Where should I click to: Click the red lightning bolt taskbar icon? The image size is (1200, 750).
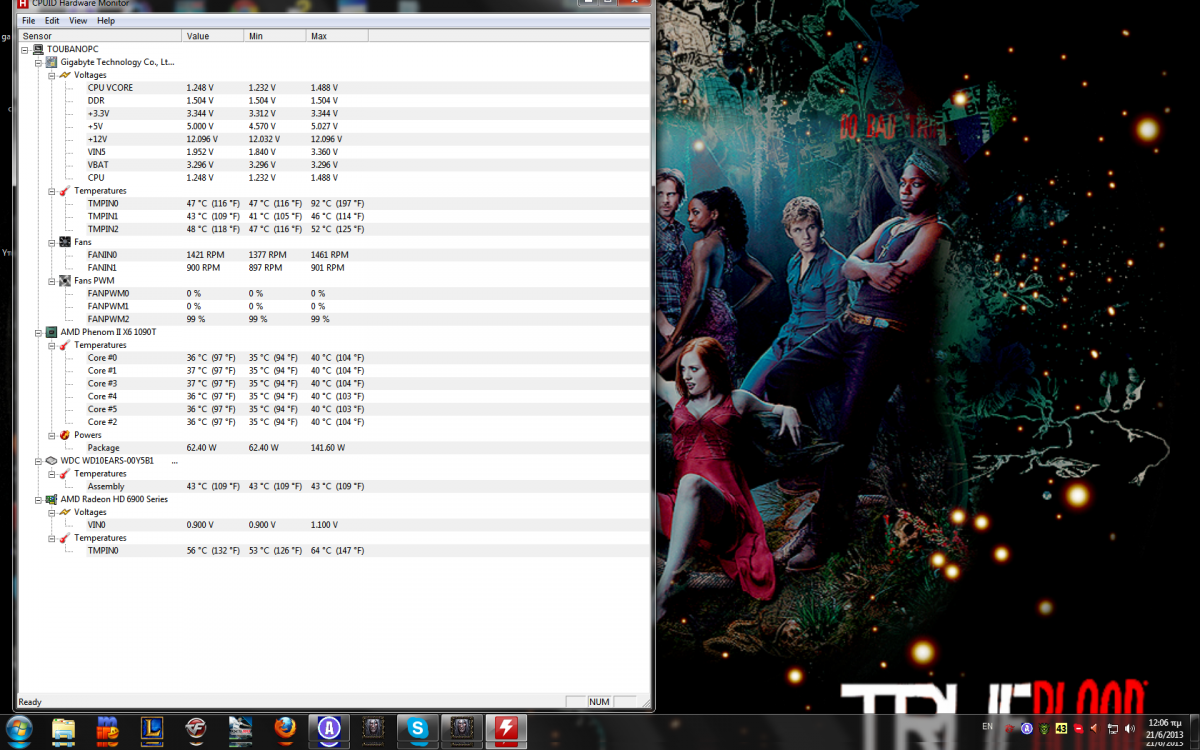(x=506, y=729)
